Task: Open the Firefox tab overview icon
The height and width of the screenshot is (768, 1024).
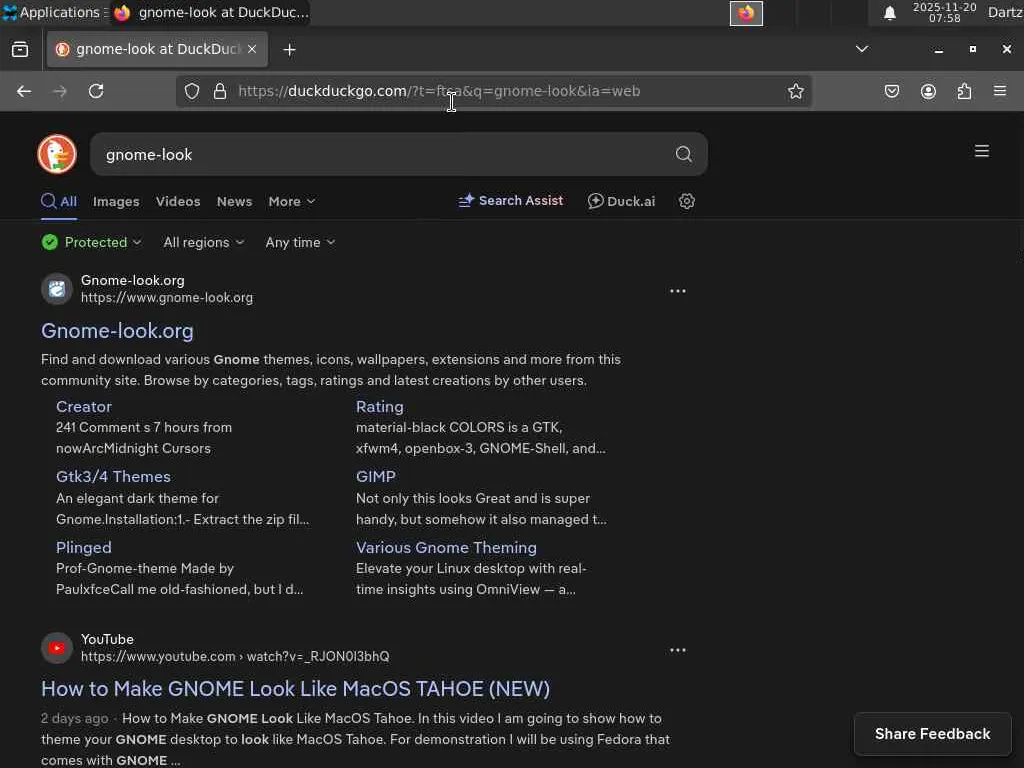Action: point(20,50)
